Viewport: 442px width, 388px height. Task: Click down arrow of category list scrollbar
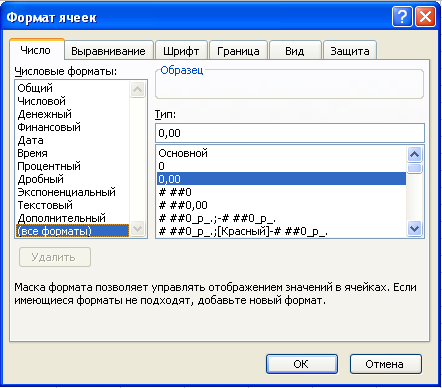coord(137,229)
